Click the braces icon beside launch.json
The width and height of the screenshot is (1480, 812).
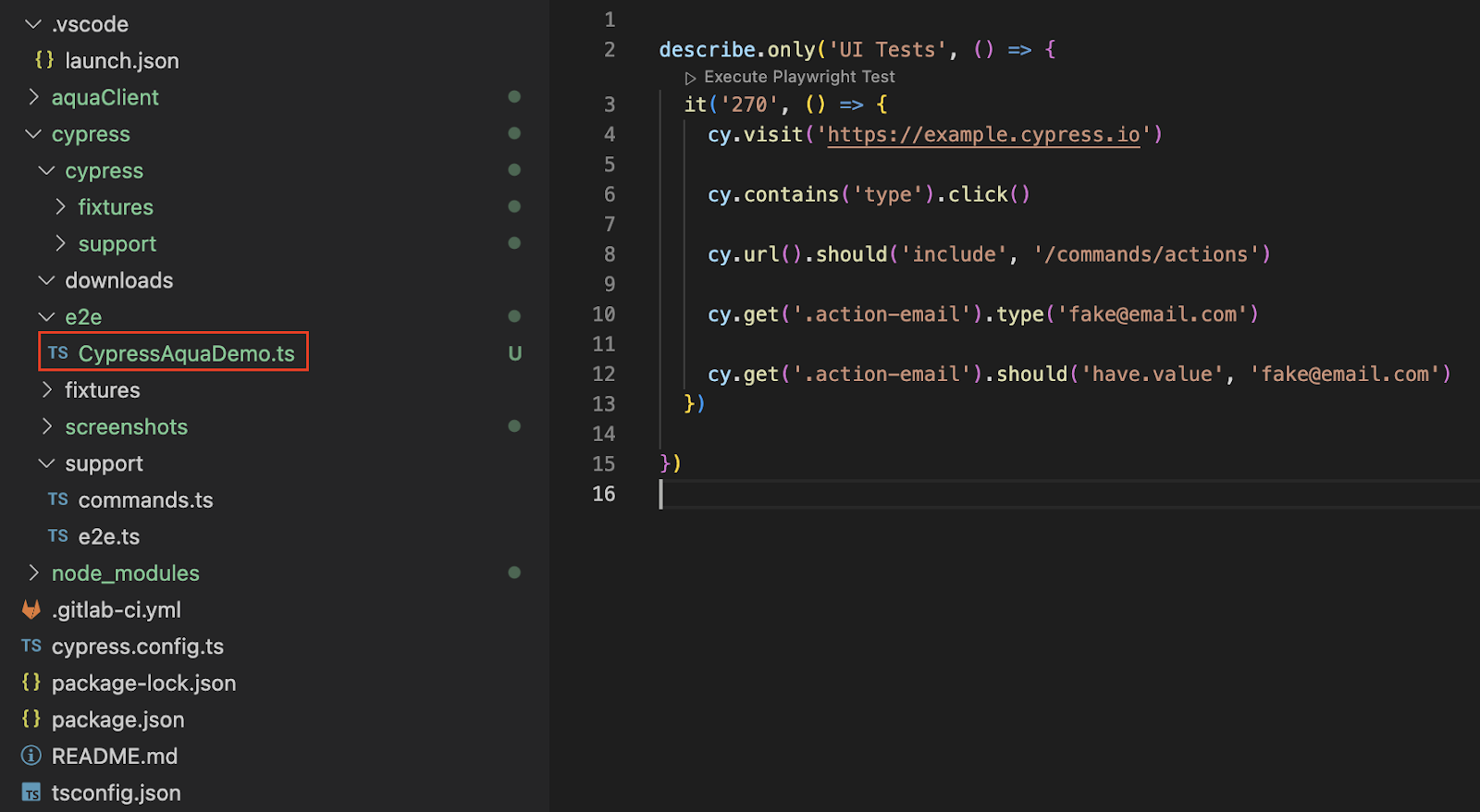tap(44, 60)
